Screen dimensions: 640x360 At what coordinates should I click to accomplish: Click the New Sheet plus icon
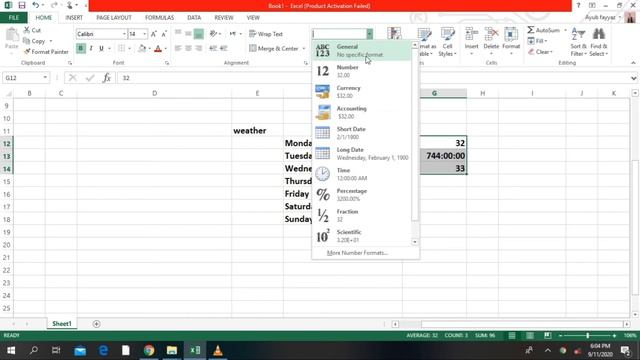click(96, 324)
